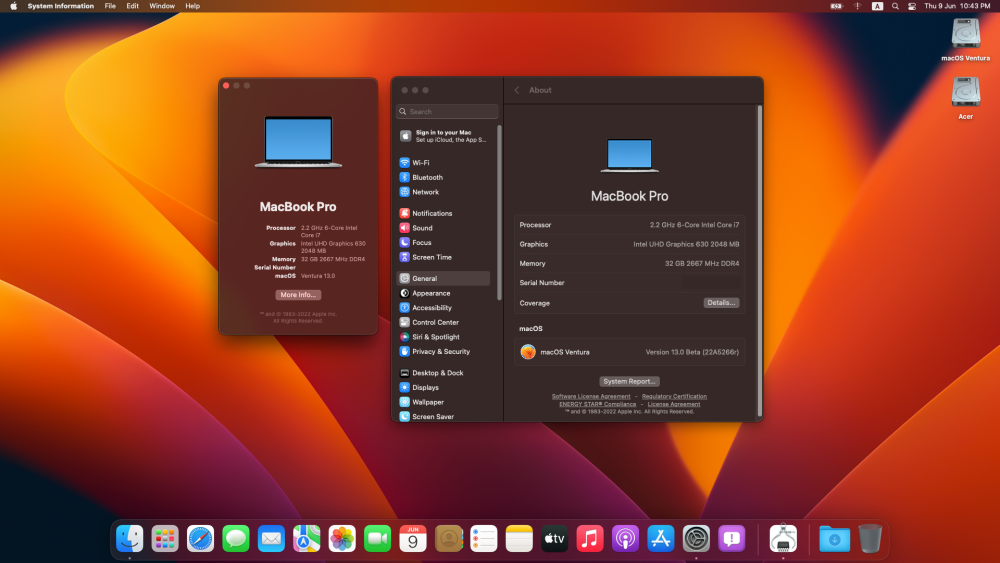Open Music from the Dock
Viewport: 1000px width, 563px height.
pos(590,539)
